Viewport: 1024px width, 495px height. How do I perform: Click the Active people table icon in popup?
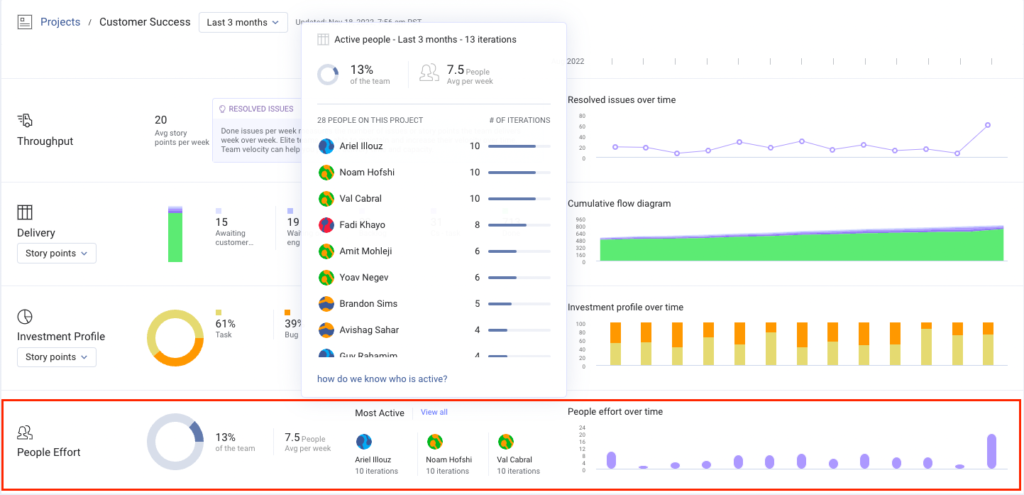click(x=323, y=40)
